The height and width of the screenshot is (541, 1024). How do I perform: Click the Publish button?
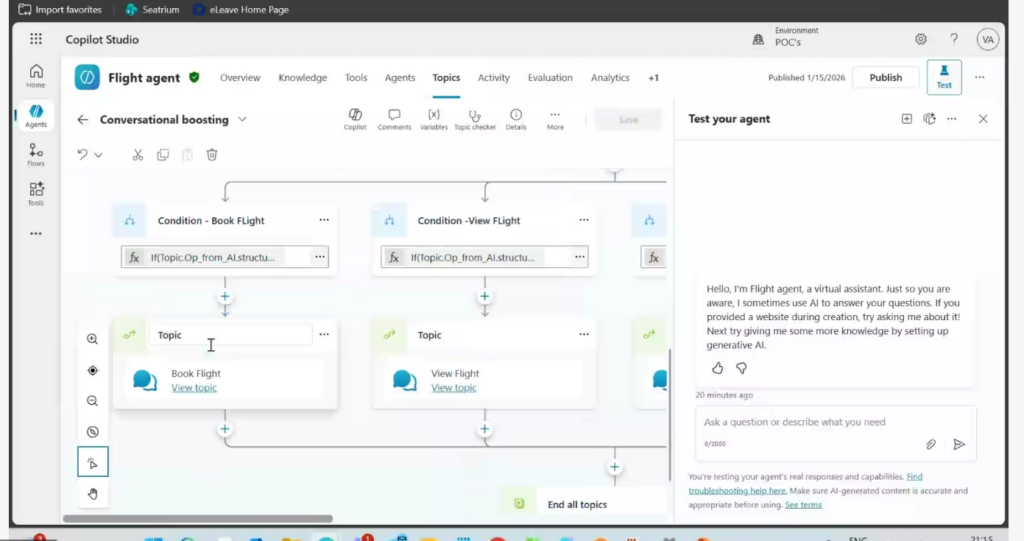(885, 78)
